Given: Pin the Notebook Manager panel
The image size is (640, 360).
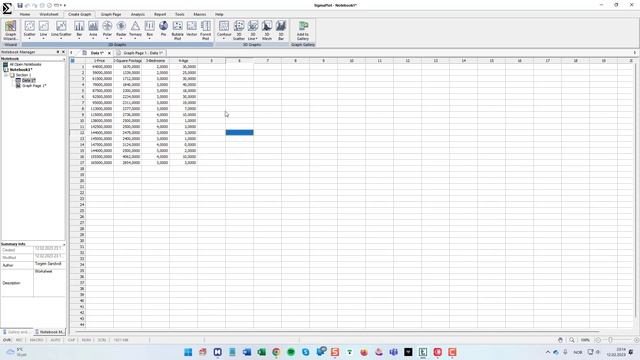Looking at the screenshot, I should (58, 52).
